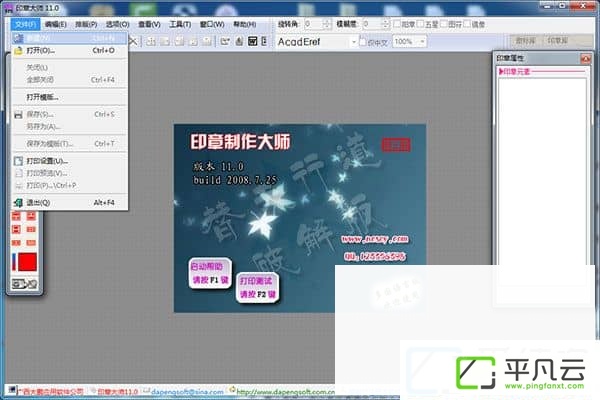Click the company name text in status bar

pyautogui.click(x=51, y=392)
